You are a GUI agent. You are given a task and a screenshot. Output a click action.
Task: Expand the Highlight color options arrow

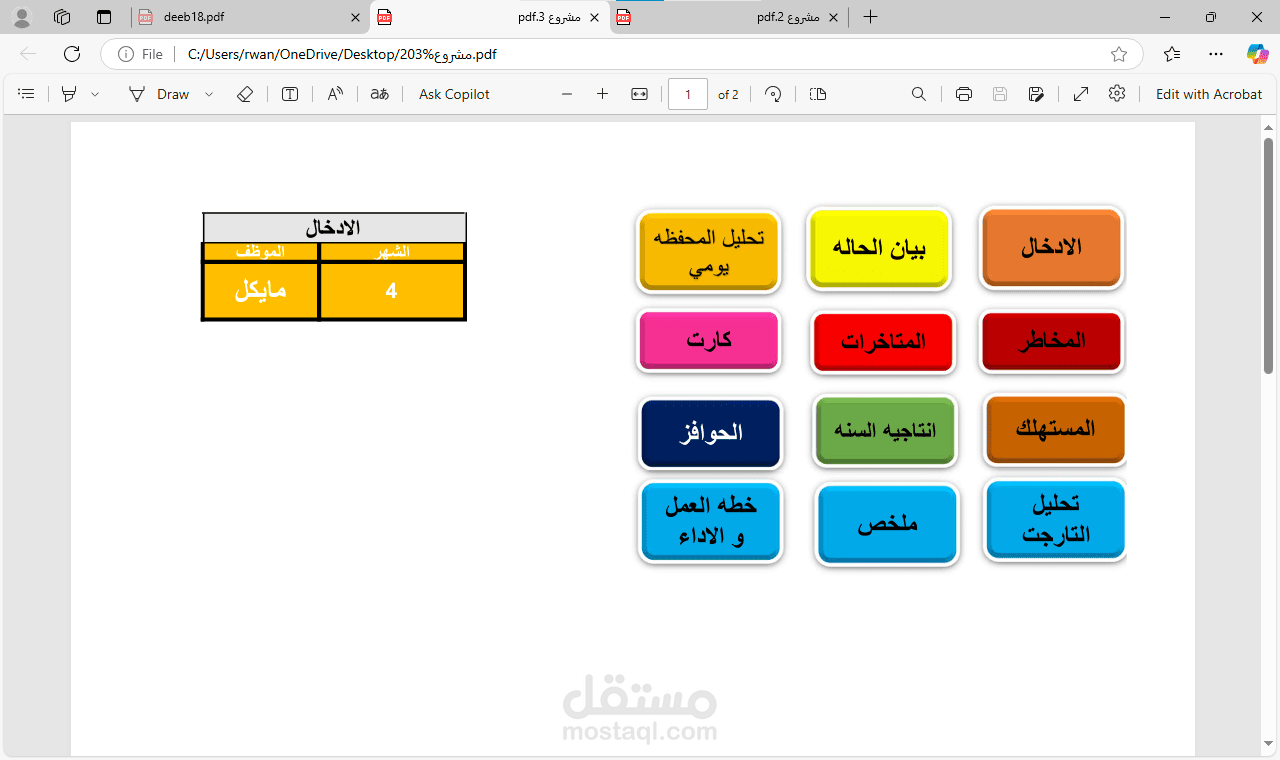95,94
